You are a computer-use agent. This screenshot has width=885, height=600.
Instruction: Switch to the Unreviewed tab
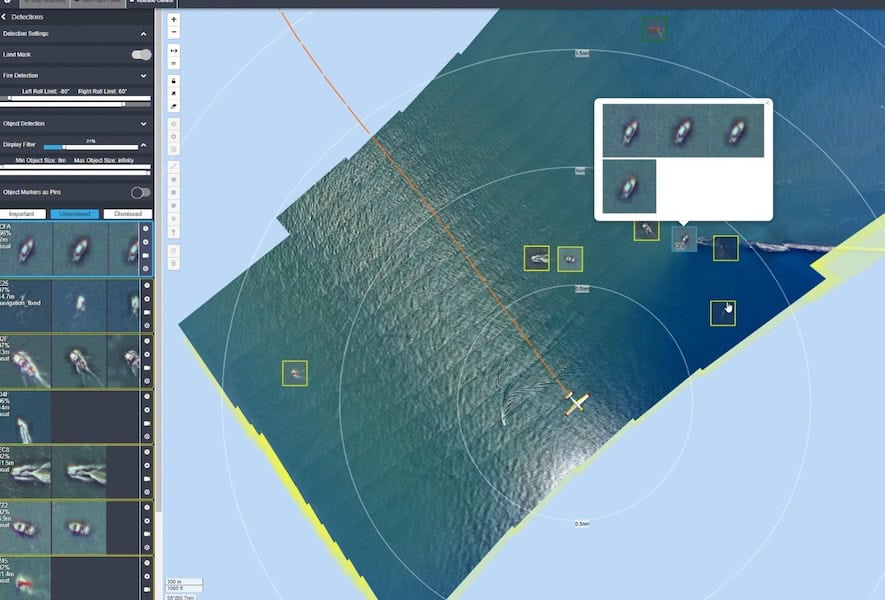[75, 214]
